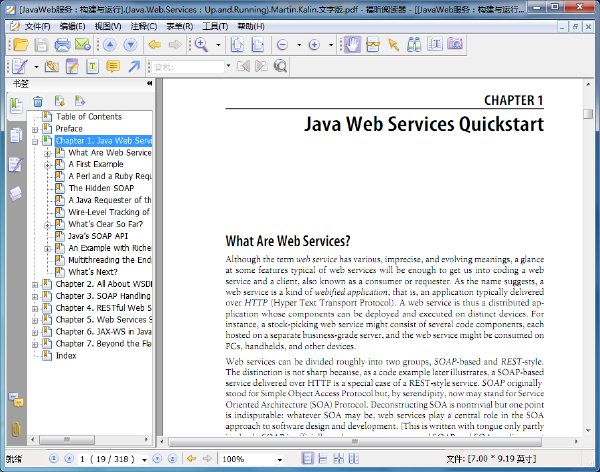The width and height of the screenshot is (600, 472).
Task: Switch to continuous page layout
Action: 323,458
